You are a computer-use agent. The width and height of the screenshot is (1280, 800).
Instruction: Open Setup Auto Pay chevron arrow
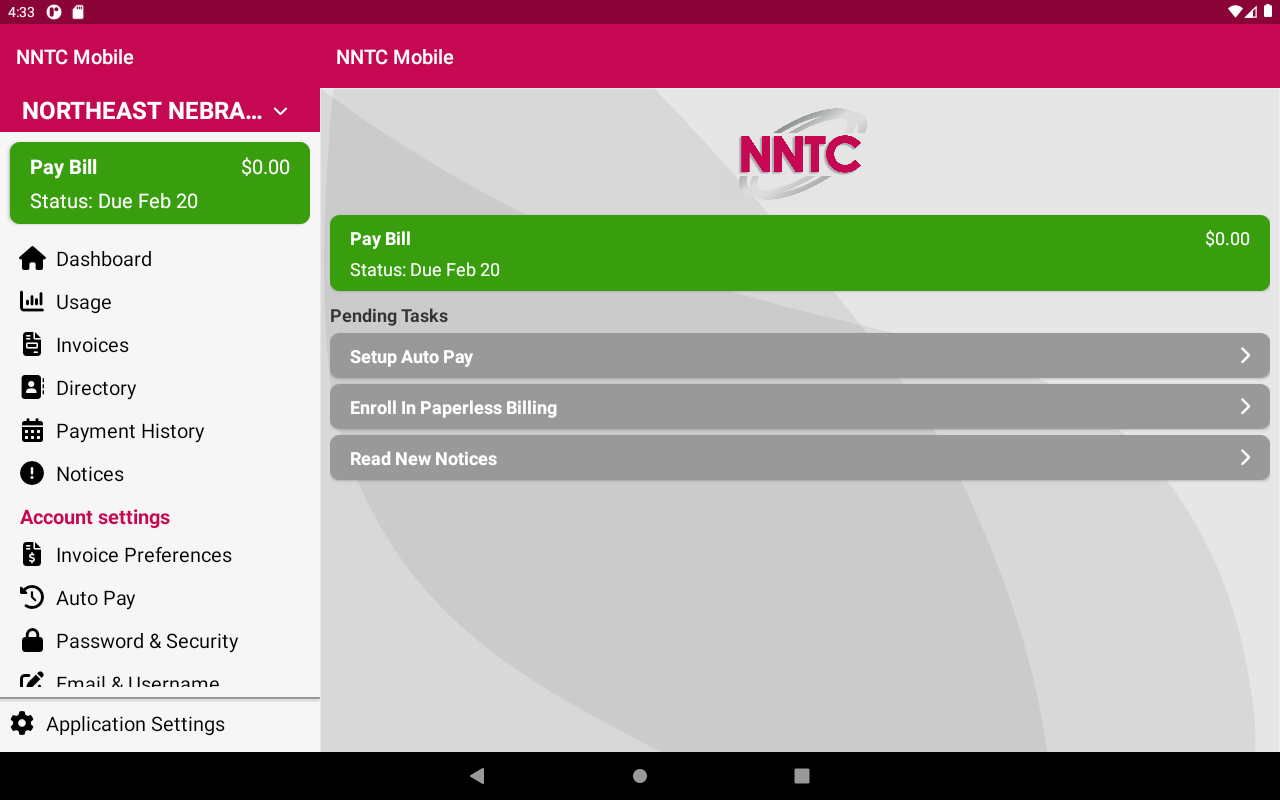pyautogui.click(x=1245, y=355)
